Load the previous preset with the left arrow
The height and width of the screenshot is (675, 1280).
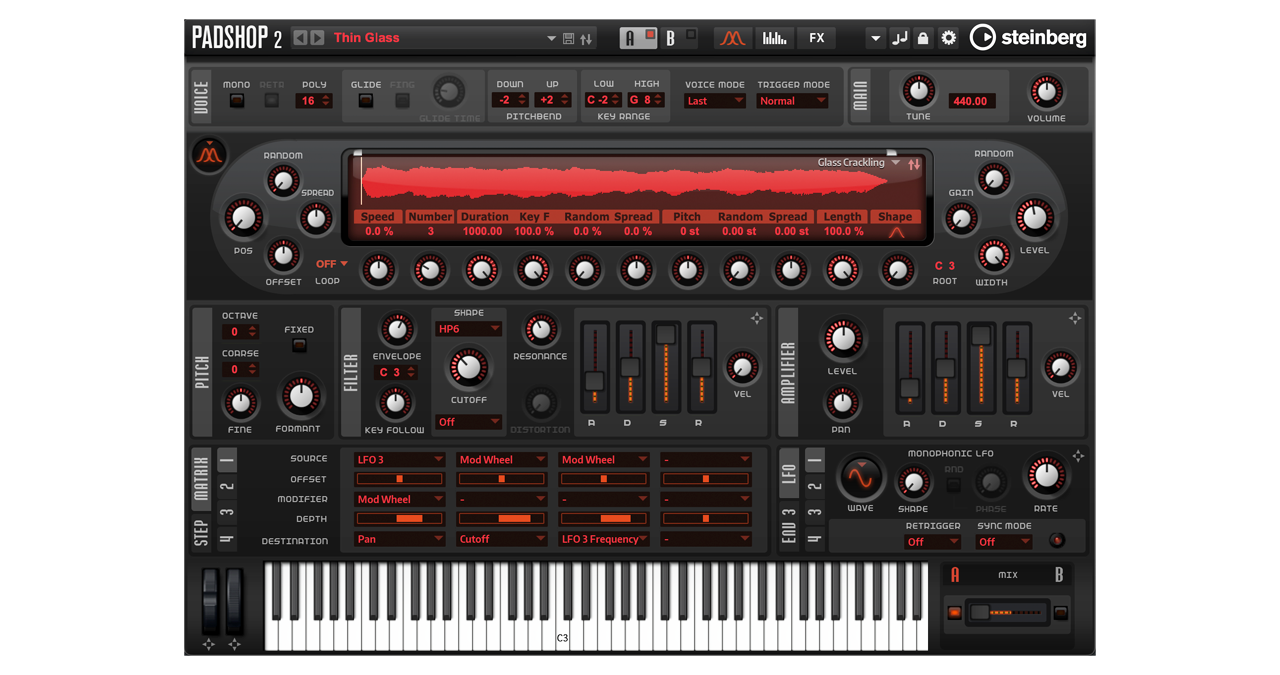[300, 38]
